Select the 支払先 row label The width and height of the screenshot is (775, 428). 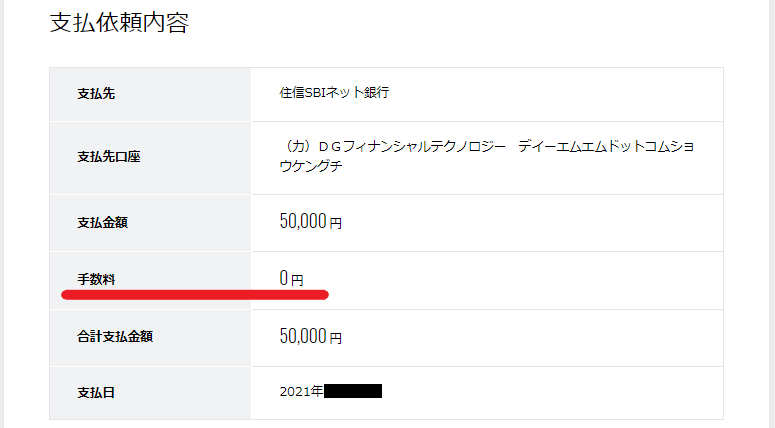click(96, 94)
